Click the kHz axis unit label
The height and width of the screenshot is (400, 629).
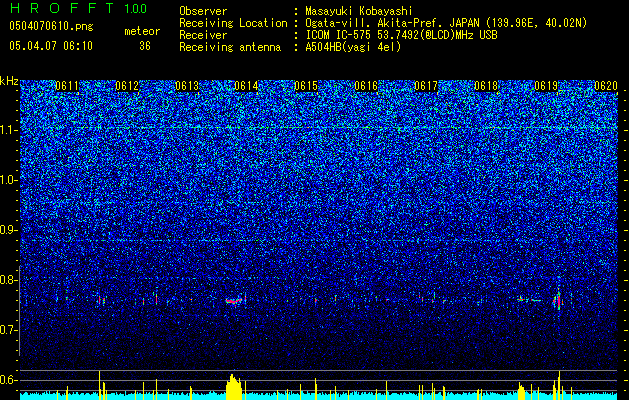9,81
